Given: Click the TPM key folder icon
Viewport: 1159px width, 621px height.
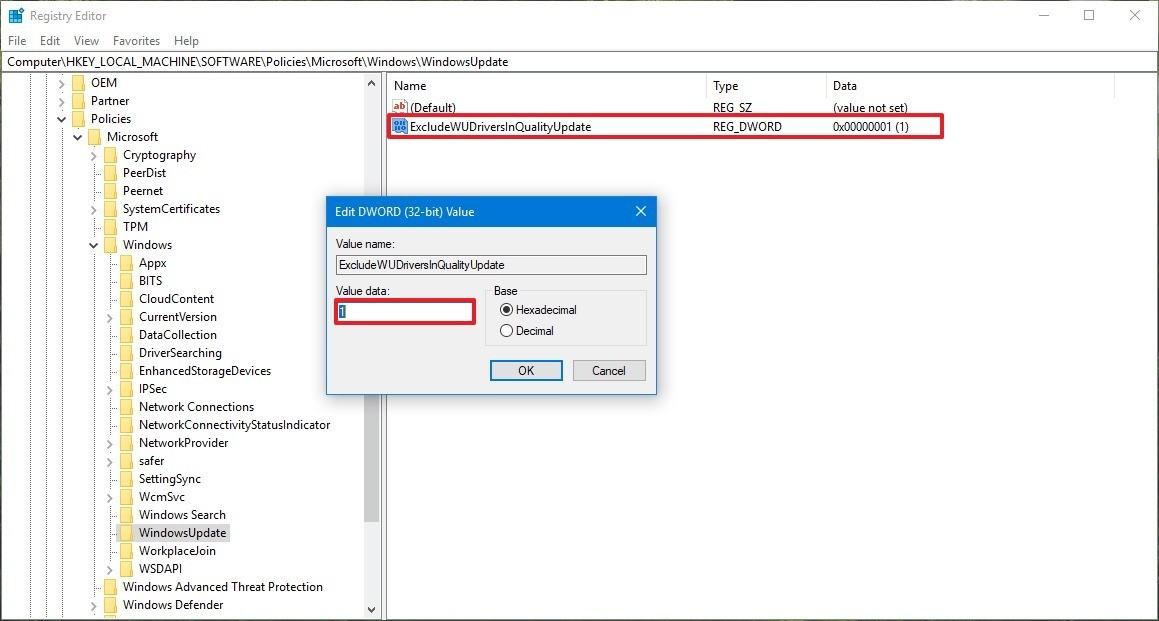Looking at the screenshot, I should point(110,226).
